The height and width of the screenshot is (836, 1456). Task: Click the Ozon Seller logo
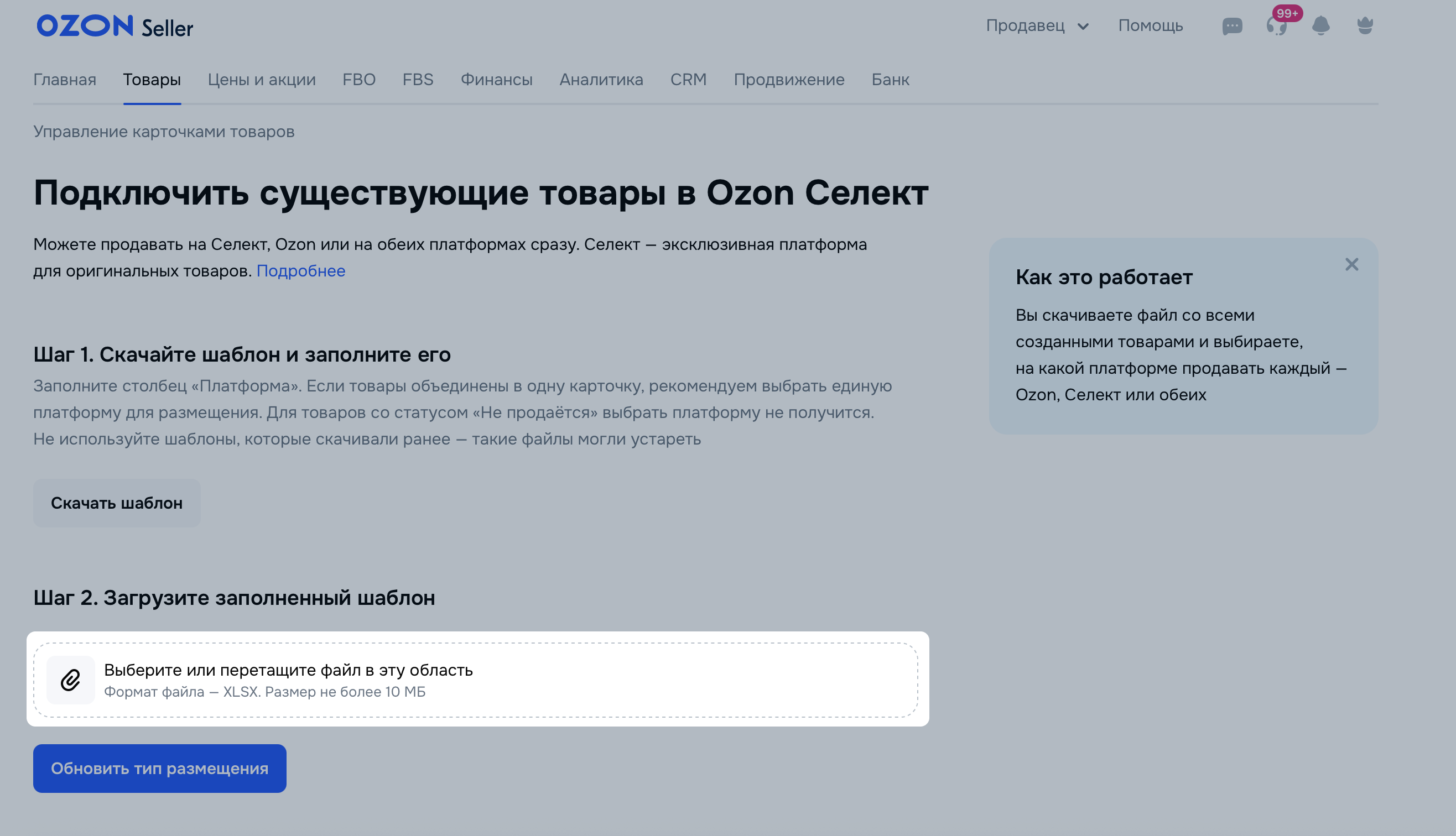pyautogui.click(x=115, y=27)
